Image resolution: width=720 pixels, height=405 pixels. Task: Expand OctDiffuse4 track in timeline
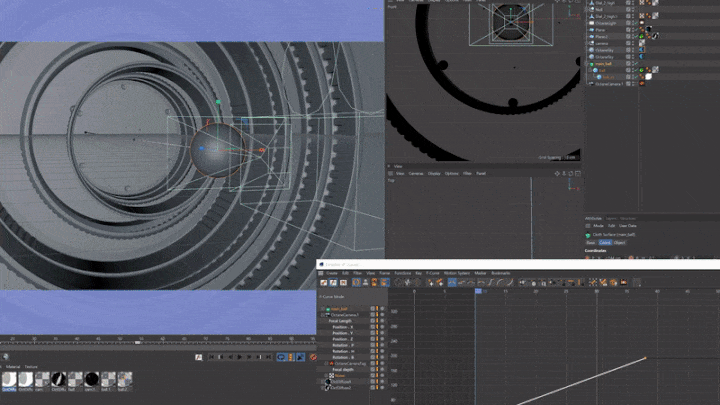(322, 382)
